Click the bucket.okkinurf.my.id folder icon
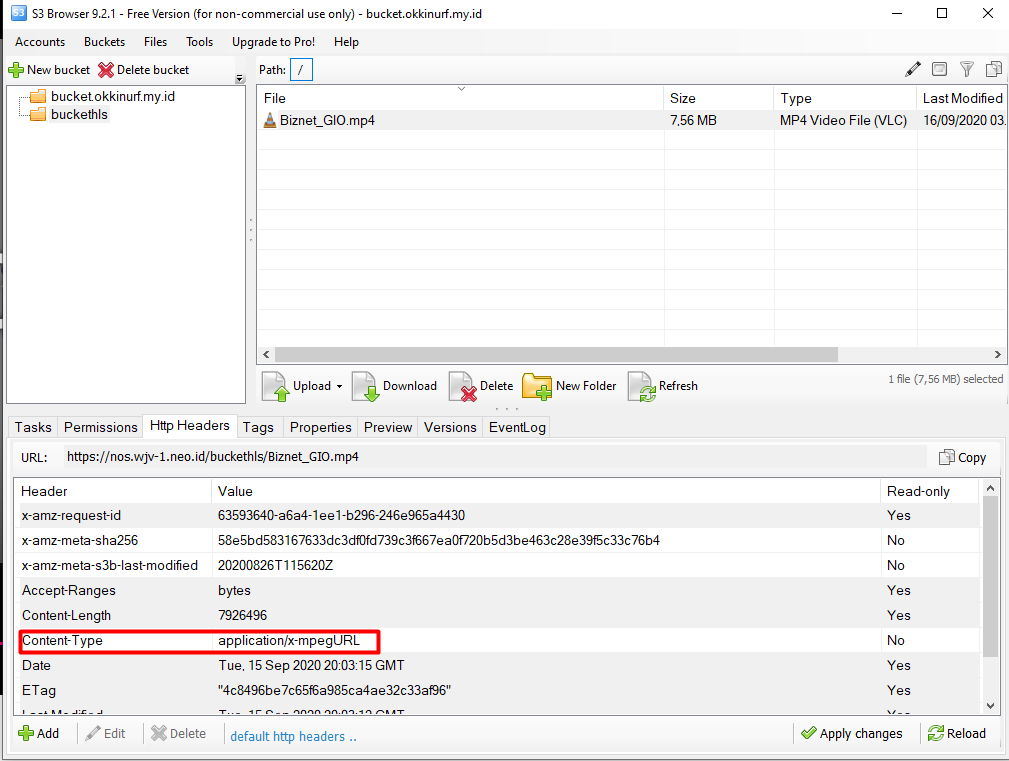This screenshot has width=1009, height=761. pos(39,96)
